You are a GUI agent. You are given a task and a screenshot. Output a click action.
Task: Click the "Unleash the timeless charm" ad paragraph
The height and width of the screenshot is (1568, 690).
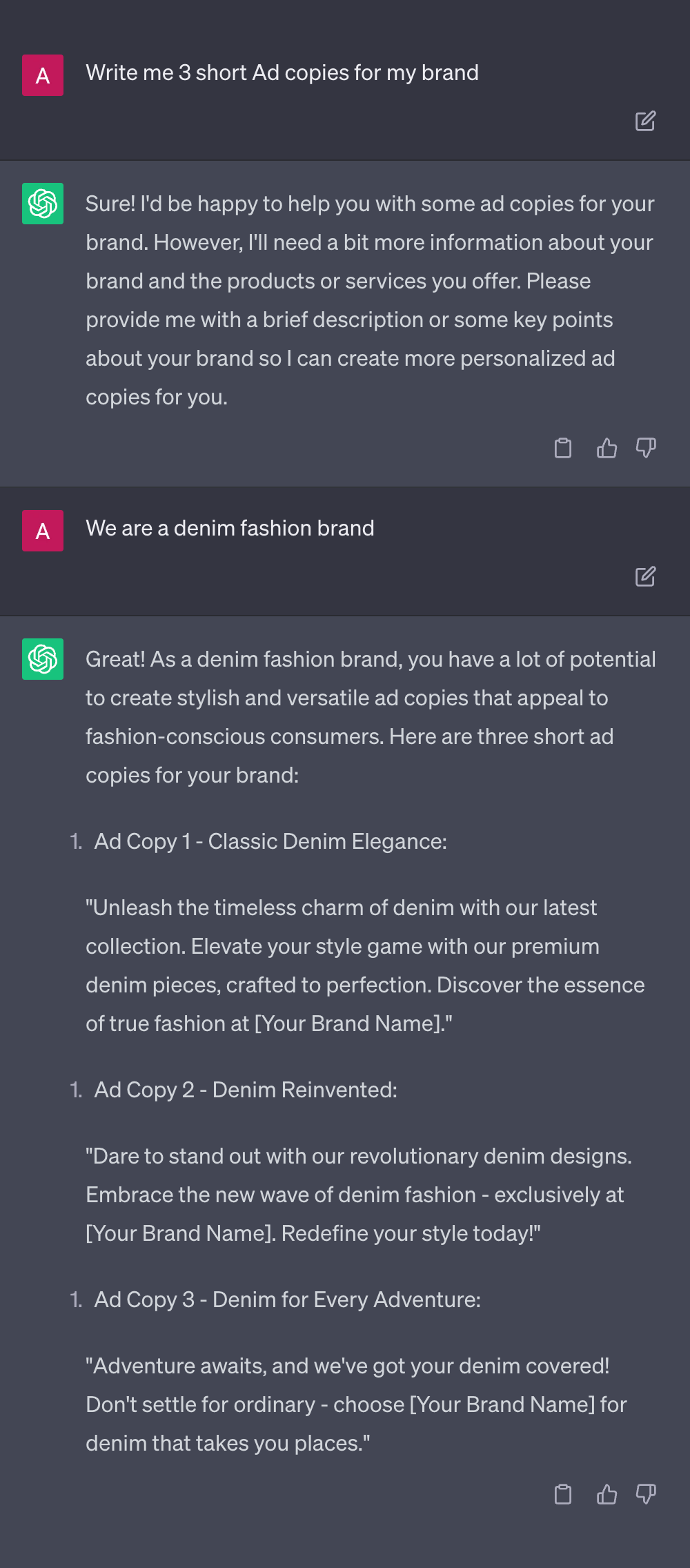coord(364,966)
